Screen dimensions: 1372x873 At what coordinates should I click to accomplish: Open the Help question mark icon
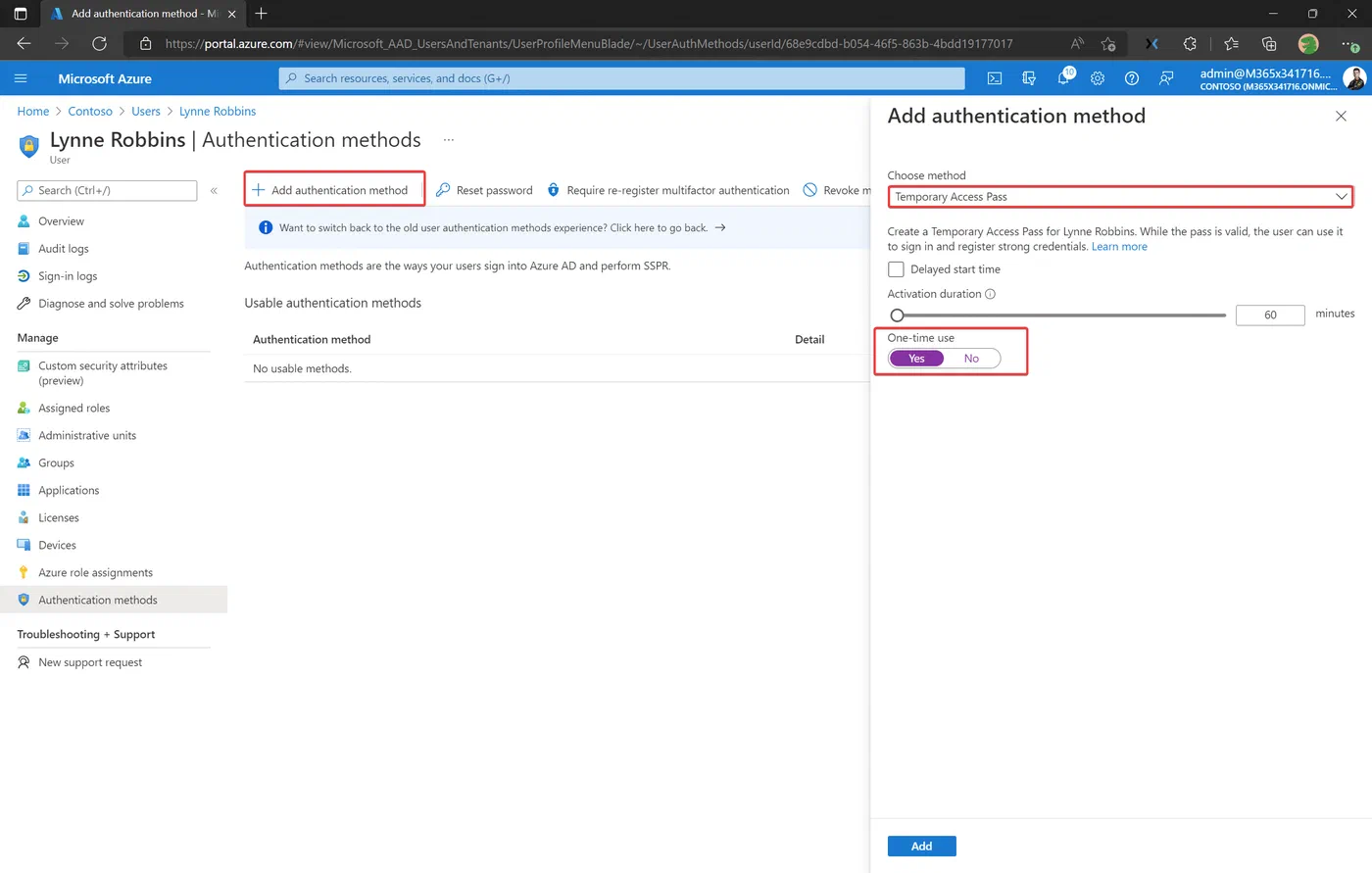point(1132,78)
